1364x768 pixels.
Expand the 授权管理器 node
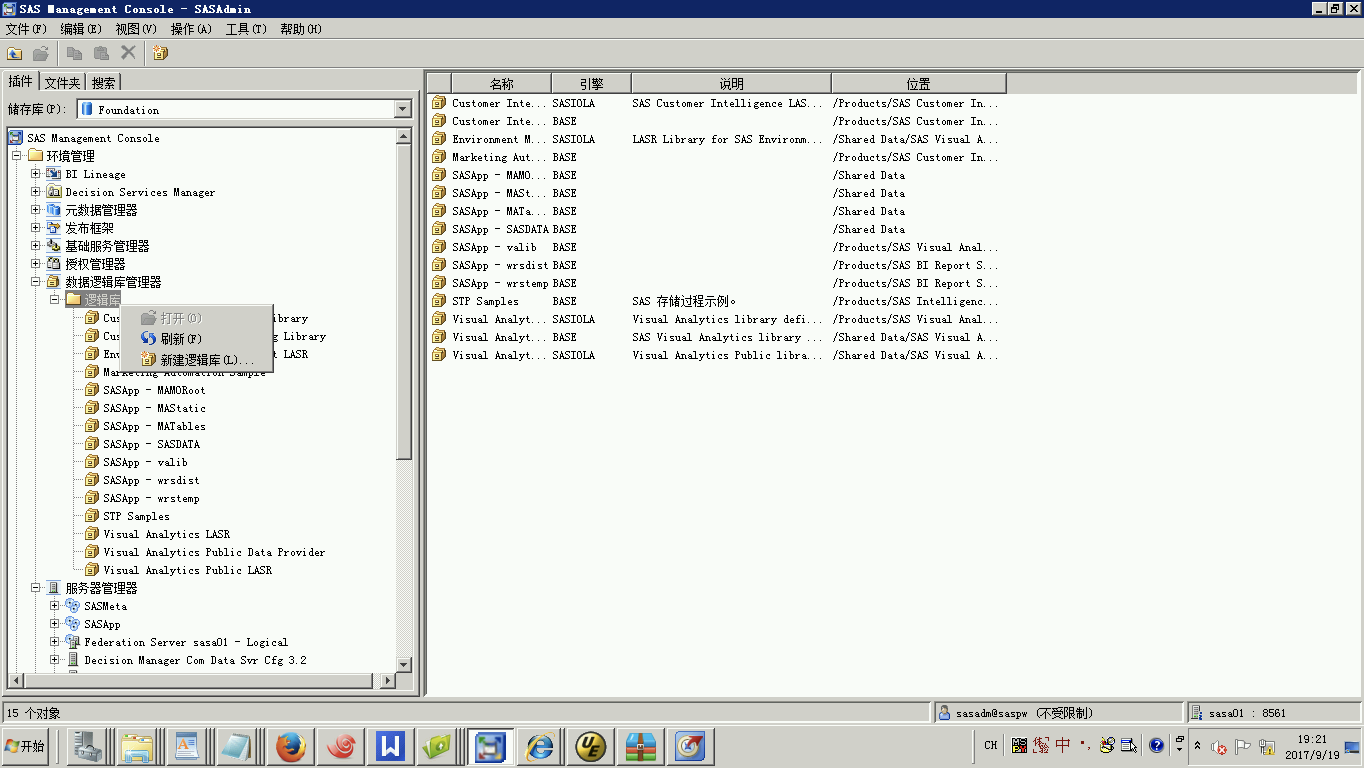click(x=36, y=264)
